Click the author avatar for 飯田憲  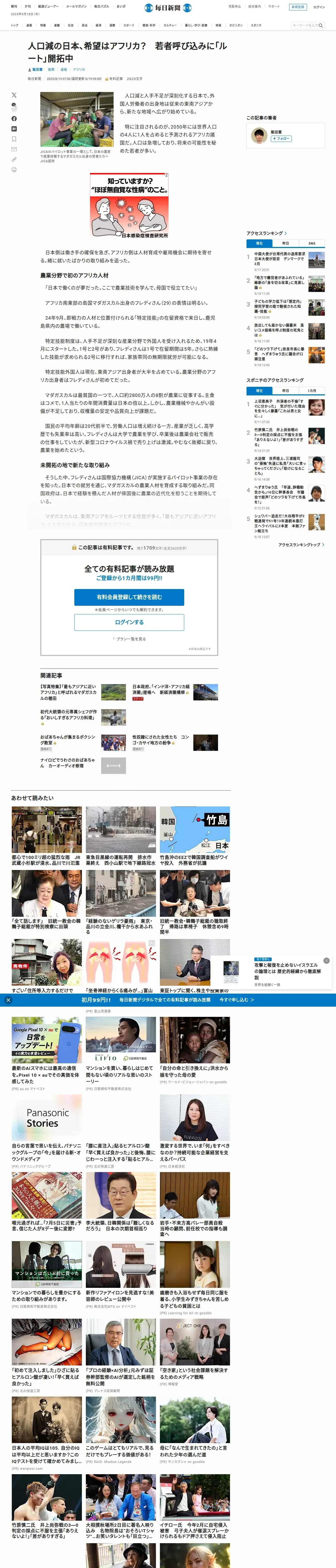259,136
